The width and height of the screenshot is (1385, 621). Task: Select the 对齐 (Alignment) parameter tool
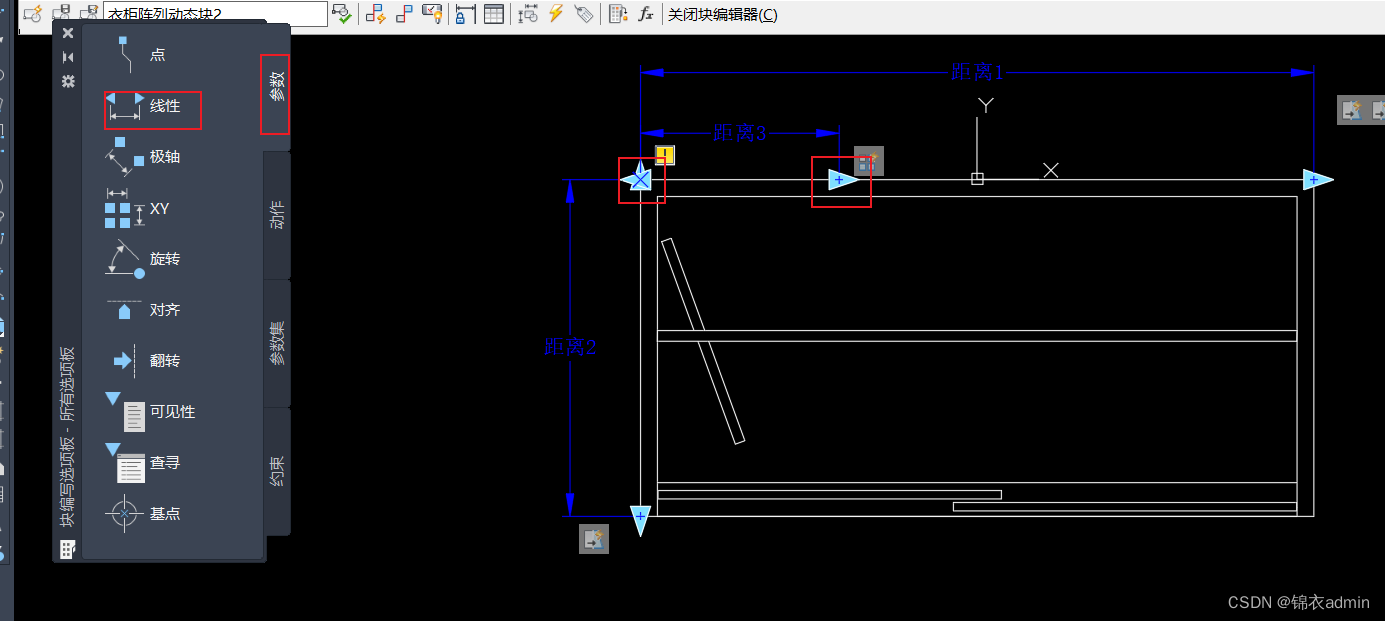pyautogui.click(x=144, y=310)
